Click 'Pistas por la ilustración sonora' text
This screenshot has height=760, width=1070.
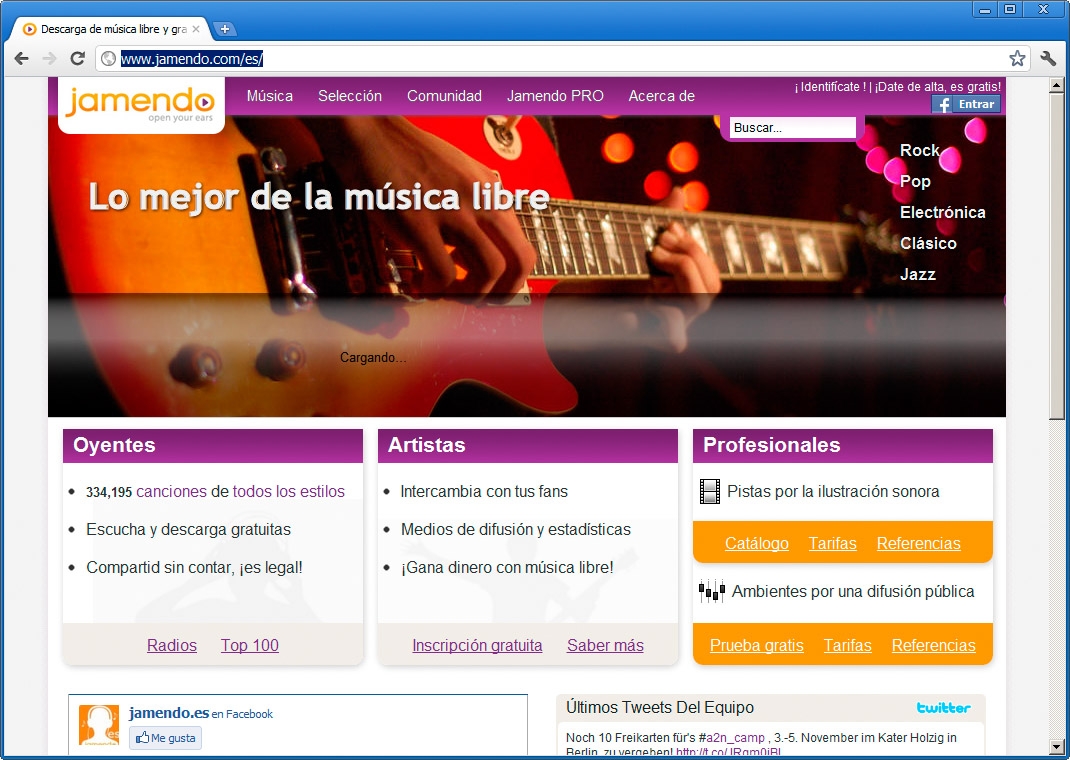tap(833, 491)
